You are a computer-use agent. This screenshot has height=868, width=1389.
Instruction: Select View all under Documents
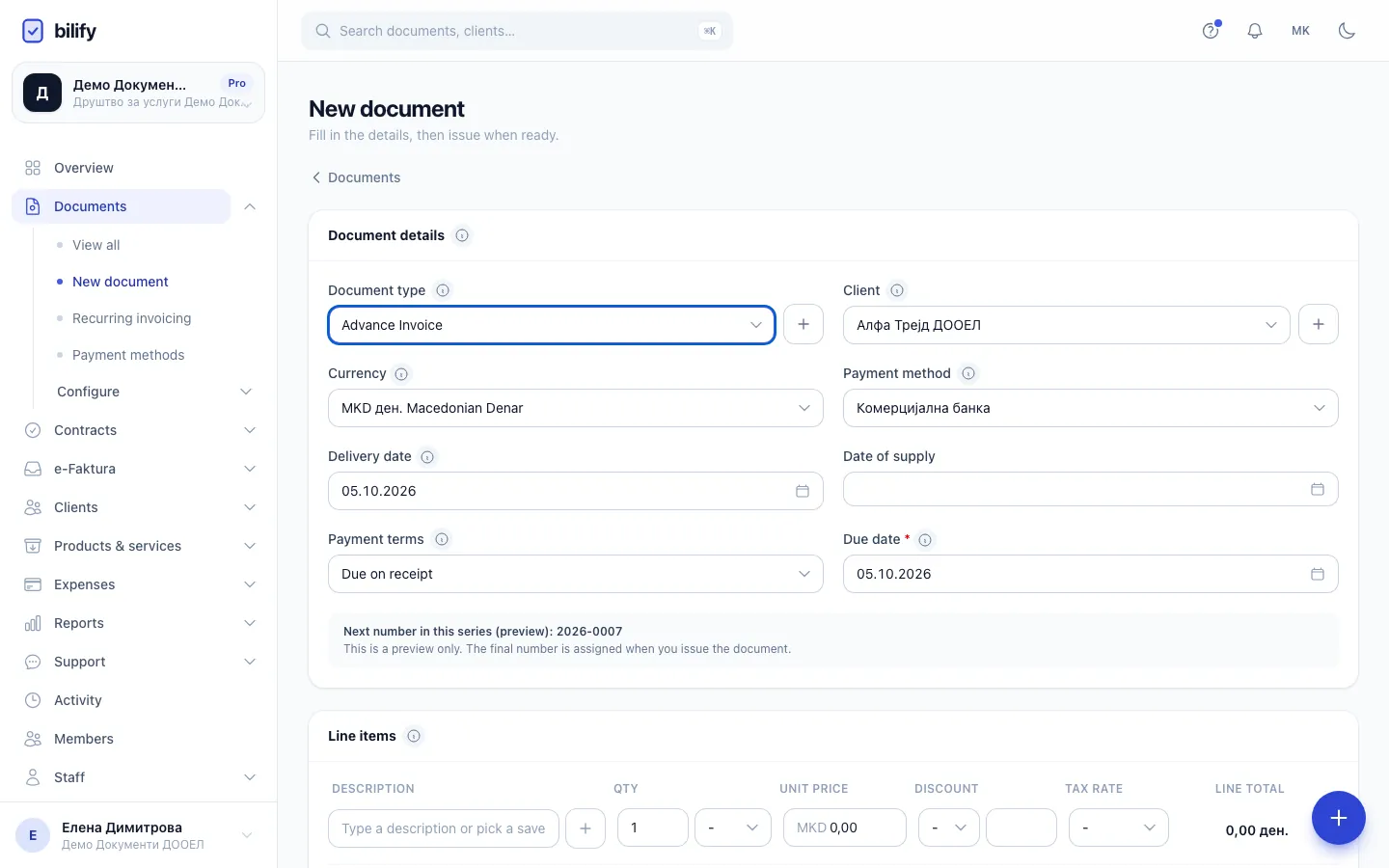tap(96, 245)
